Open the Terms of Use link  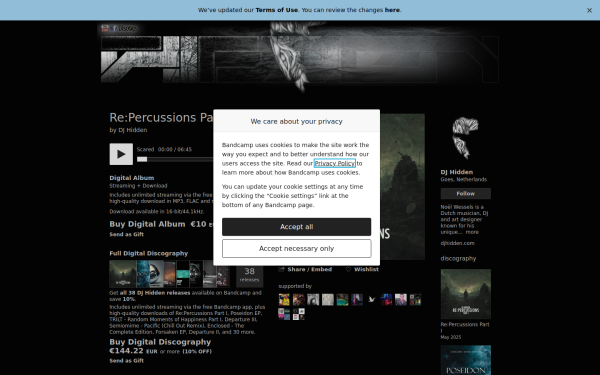click(277, 10)
